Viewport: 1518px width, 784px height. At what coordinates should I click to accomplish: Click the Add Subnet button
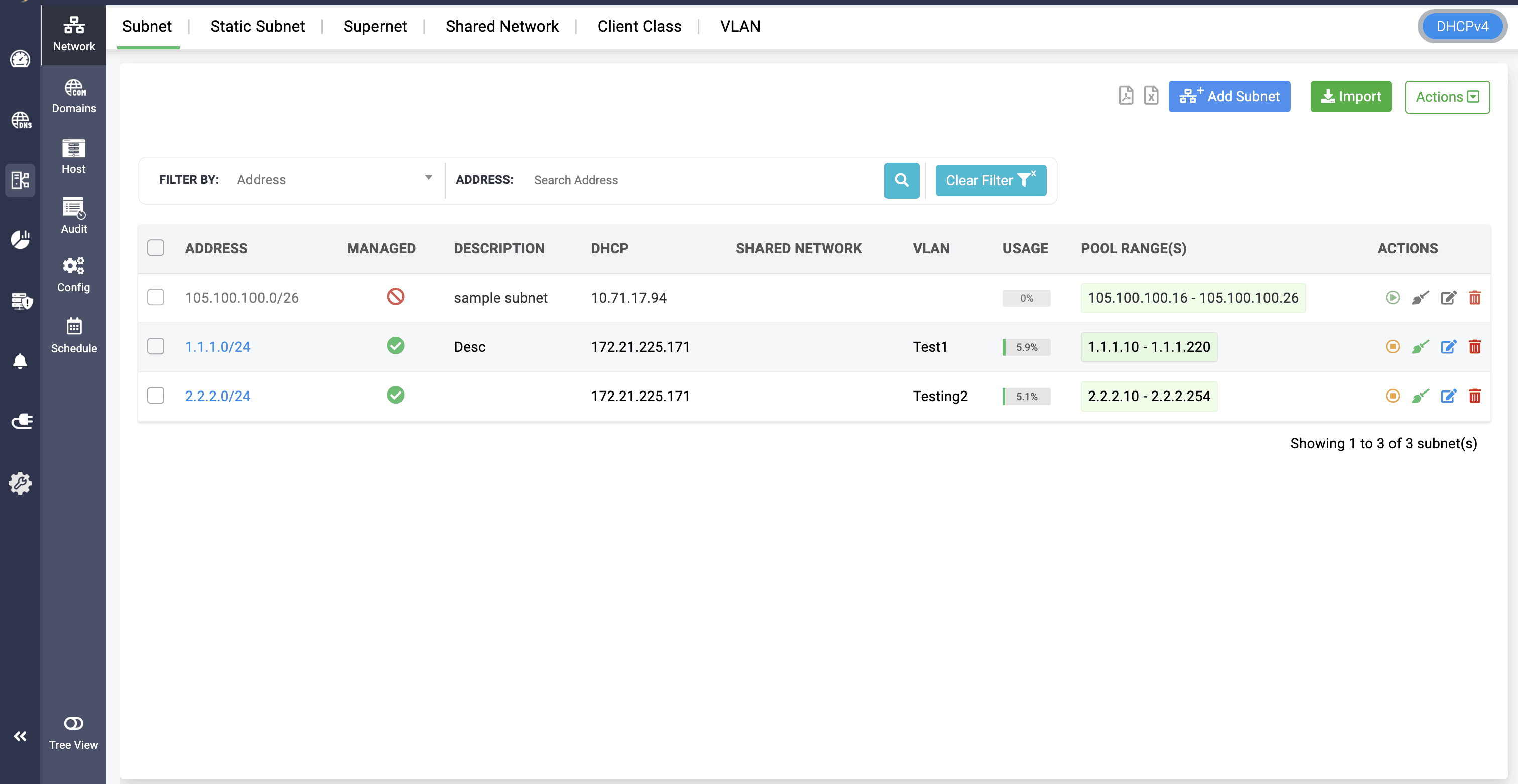click(x=1229, y=96)
